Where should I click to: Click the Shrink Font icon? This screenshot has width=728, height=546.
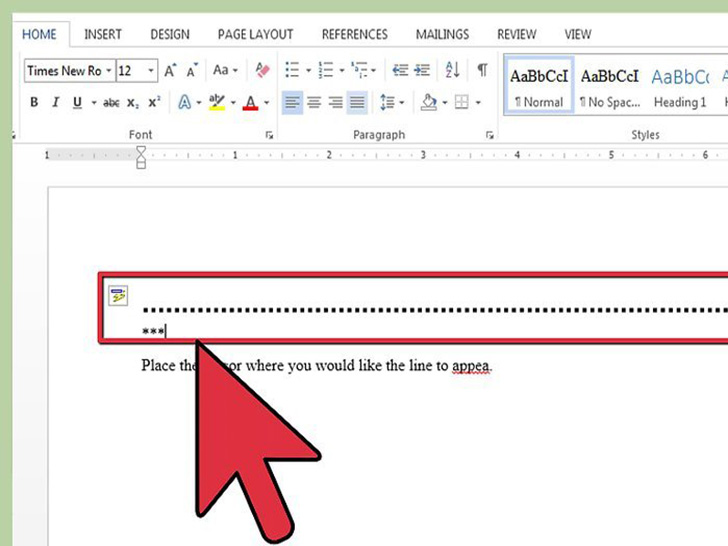tap(192, 71)
